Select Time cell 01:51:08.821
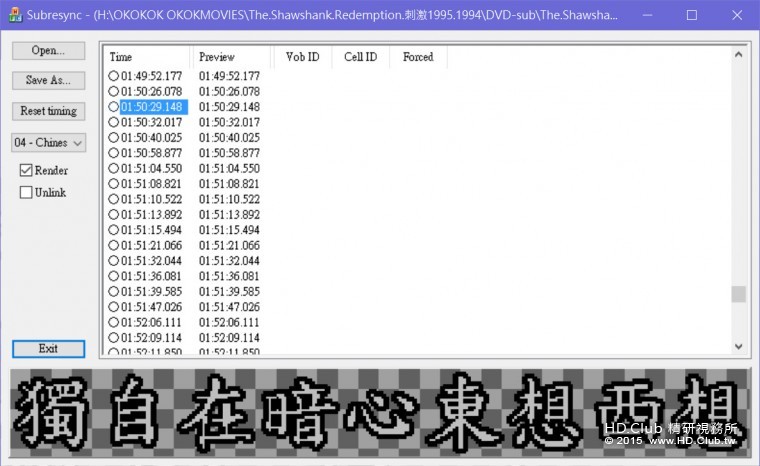 tap(151, 184)
